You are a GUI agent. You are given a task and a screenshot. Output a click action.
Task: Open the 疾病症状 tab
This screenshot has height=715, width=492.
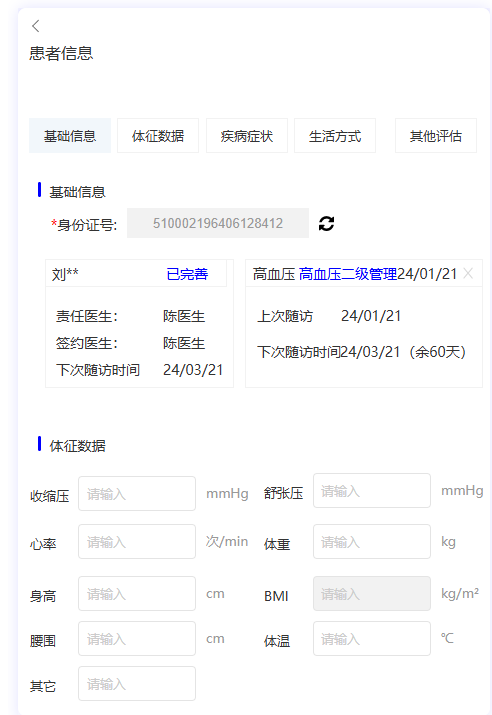[x=247, y=135]
